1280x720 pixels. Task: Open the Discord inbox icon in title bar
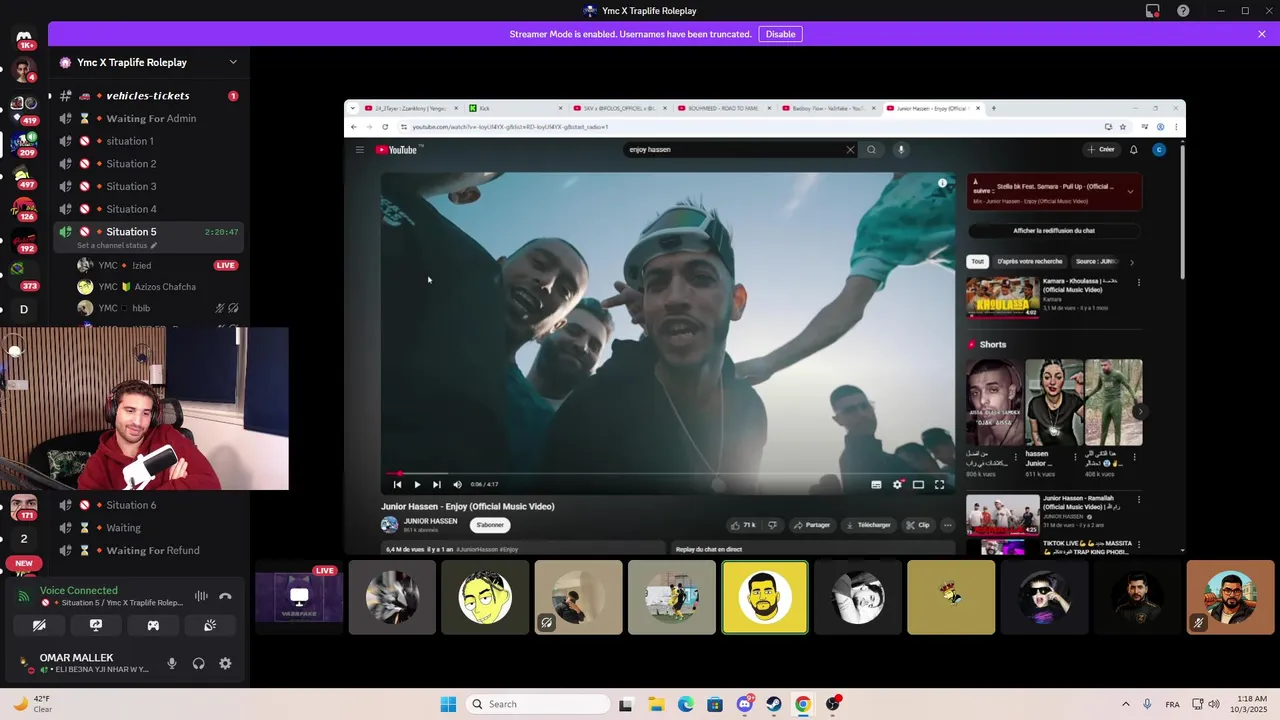(1153, 11)
